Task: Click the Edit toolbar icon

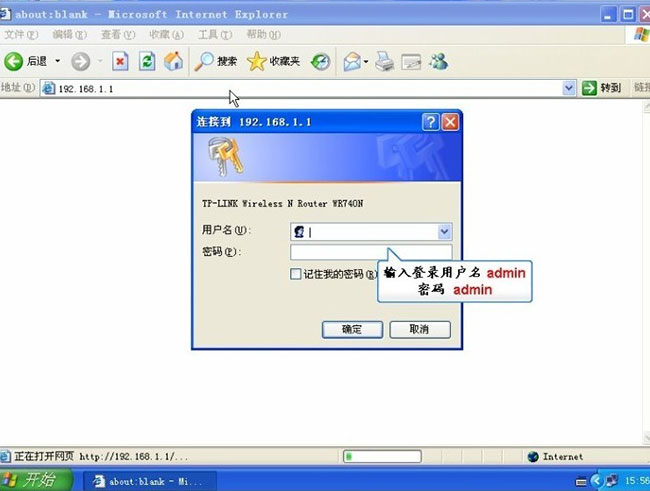Action: (x=411, y=62)
